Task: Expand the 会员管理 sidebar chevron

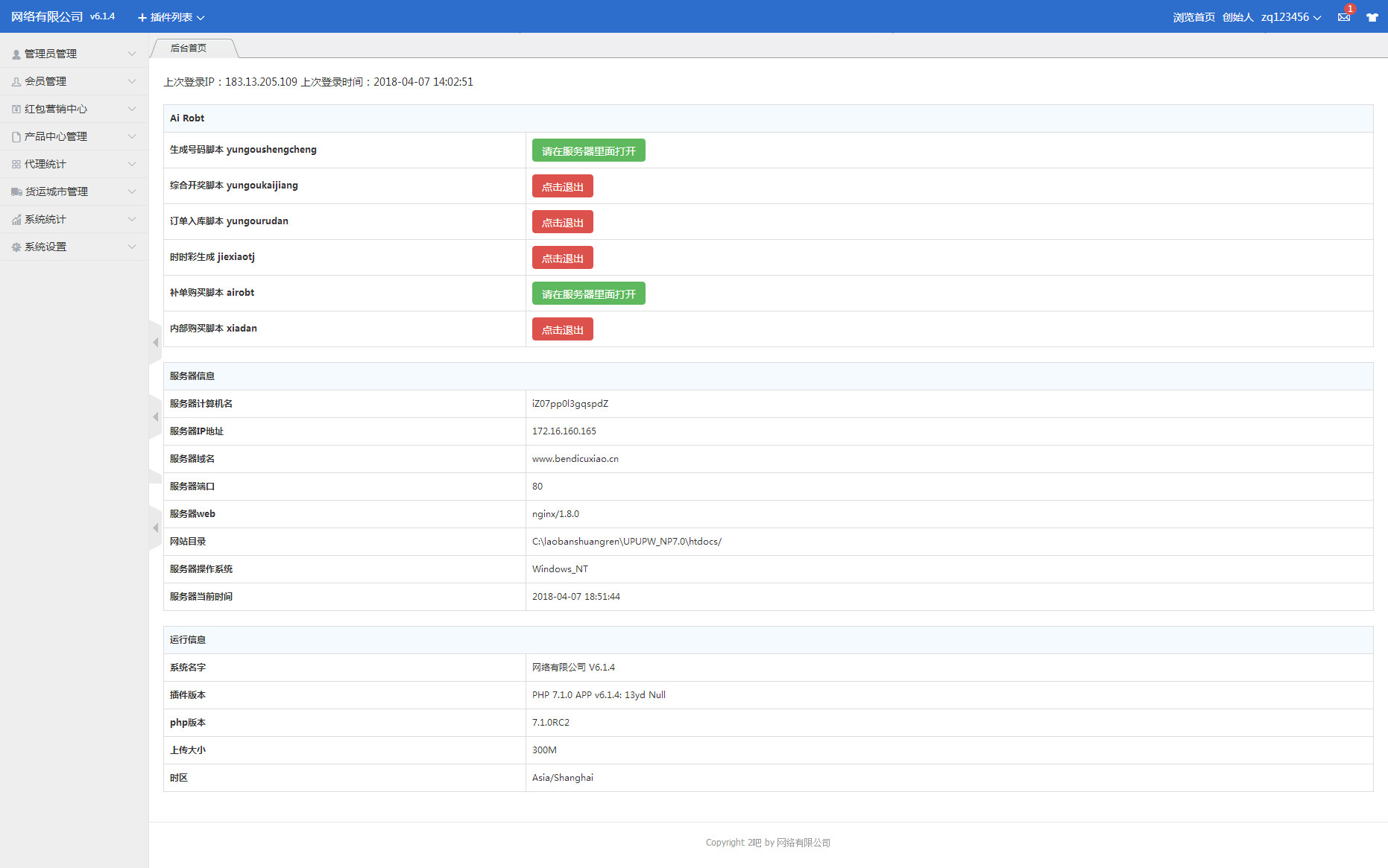Action: (132, 81)
